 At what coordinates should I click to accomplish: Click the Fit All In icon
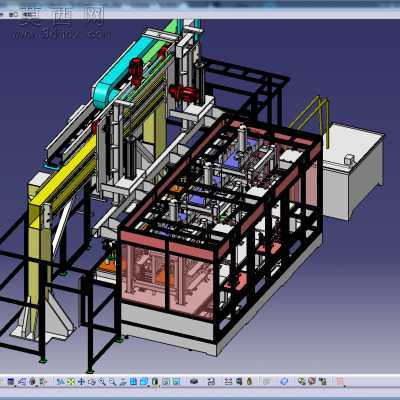[x=71, y=382]
